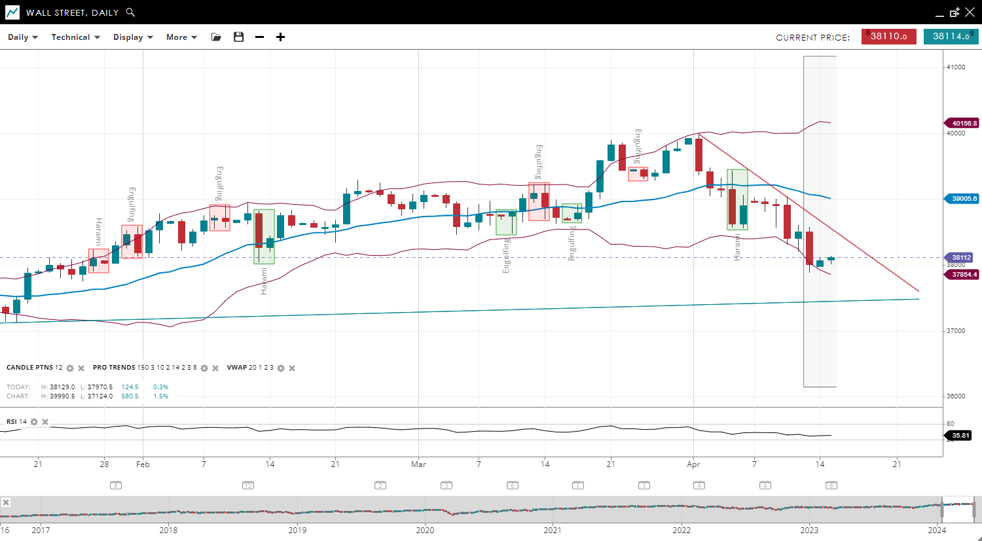Zoom out with the minus icon
This screenshot has height=541, width=982.
tap(260, 37)
